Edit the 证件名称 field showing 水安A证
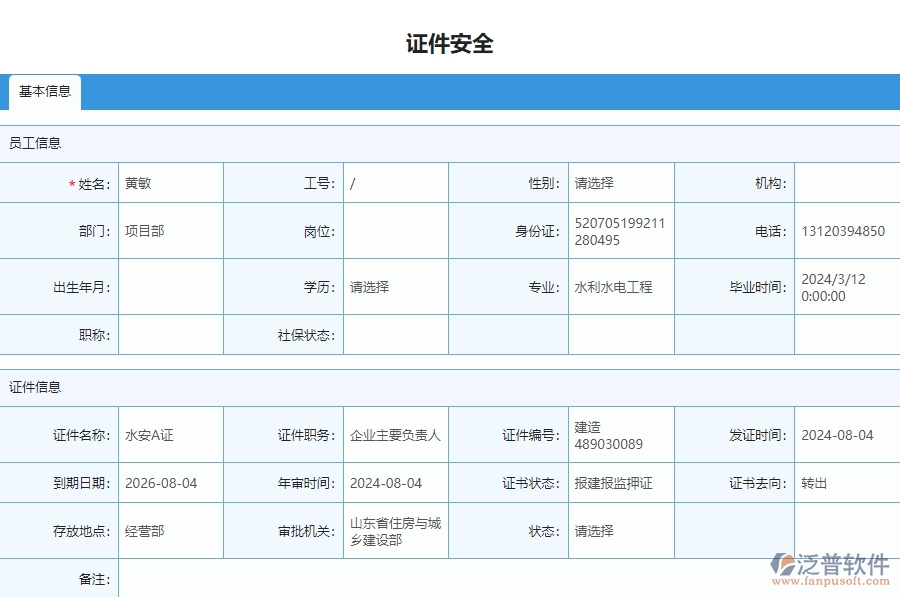 point(168,434)
